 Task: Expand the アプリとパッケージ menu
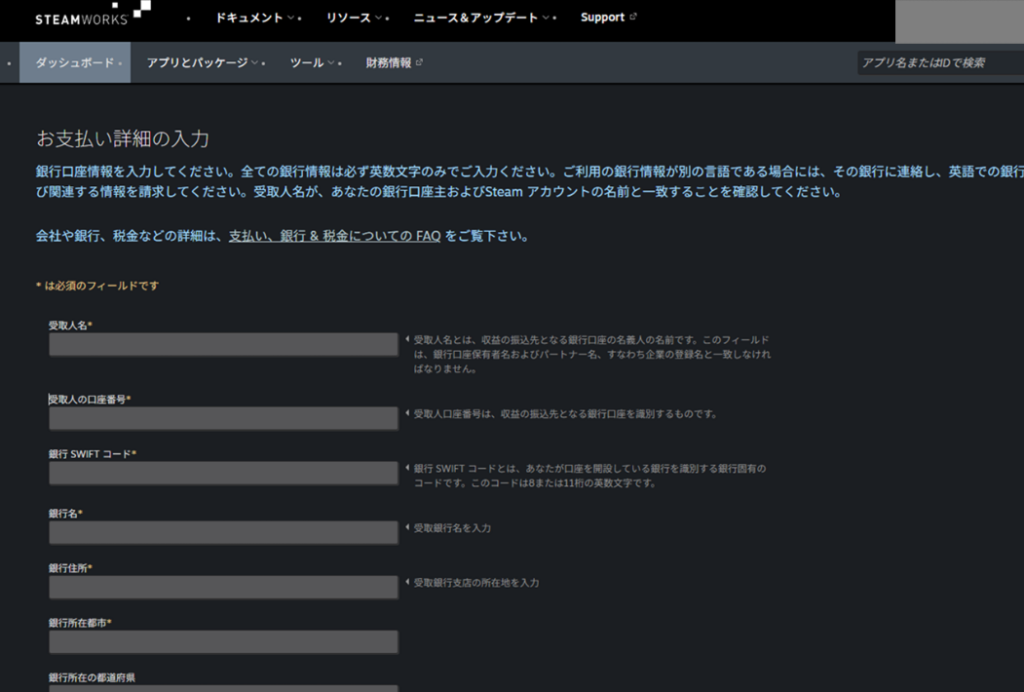click(203, 63)
